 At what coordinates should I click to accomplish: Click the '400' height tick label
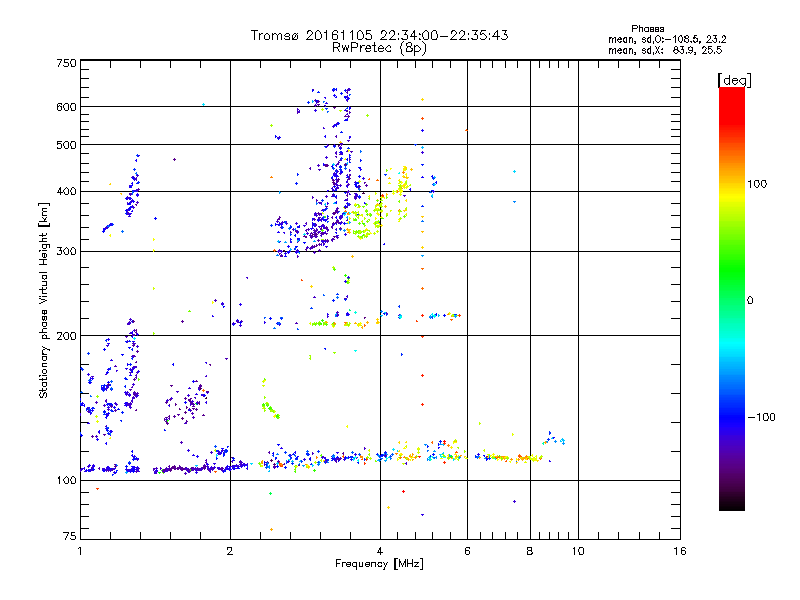(66, 192)
